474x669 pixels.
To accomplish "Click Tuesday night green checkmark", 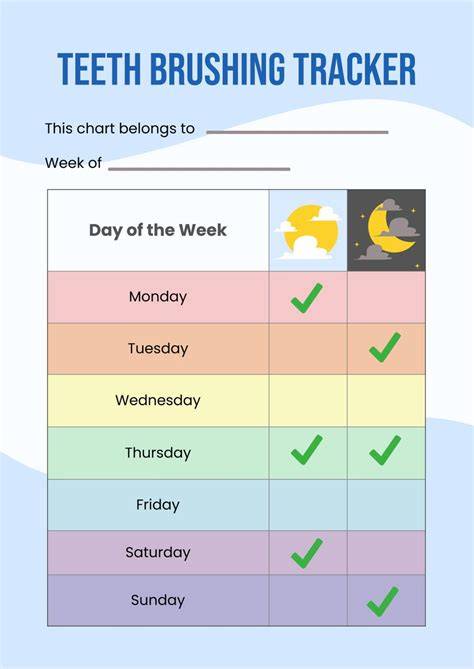I will tap(385, 347).
